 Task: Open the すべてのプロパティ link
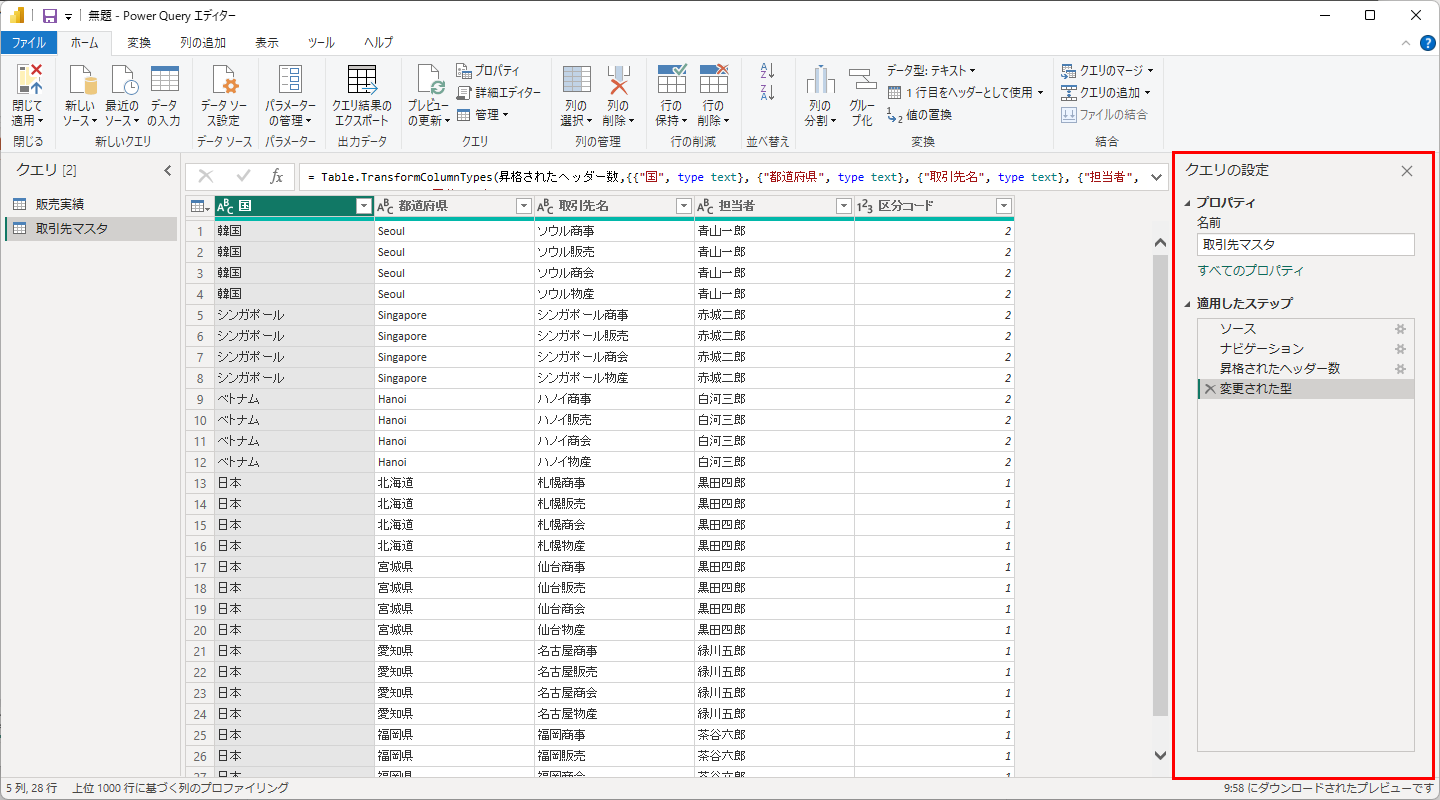click(x=1250, y=271)
